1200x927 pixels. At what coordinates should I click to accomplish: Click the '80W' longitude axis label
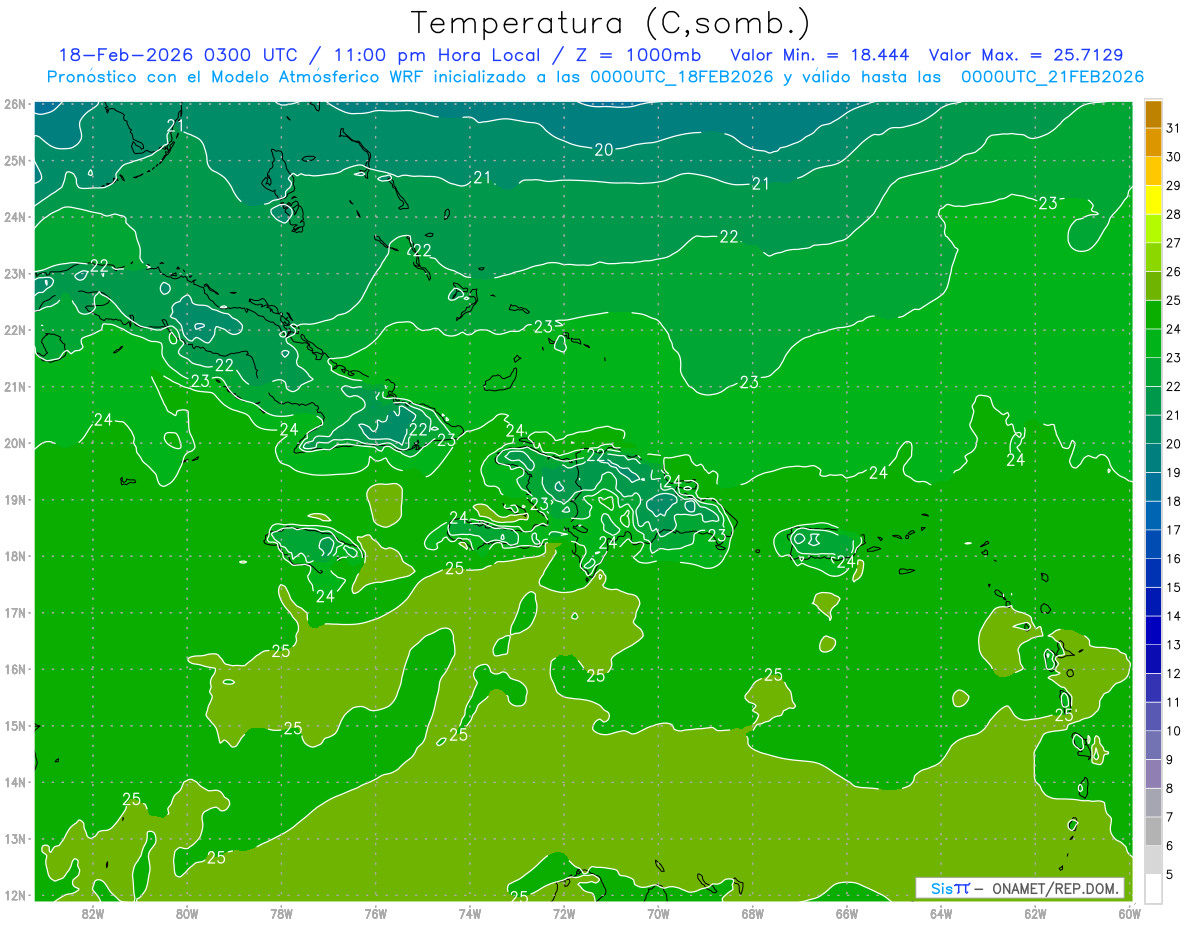pyautogui.click(x=187, y=913)
